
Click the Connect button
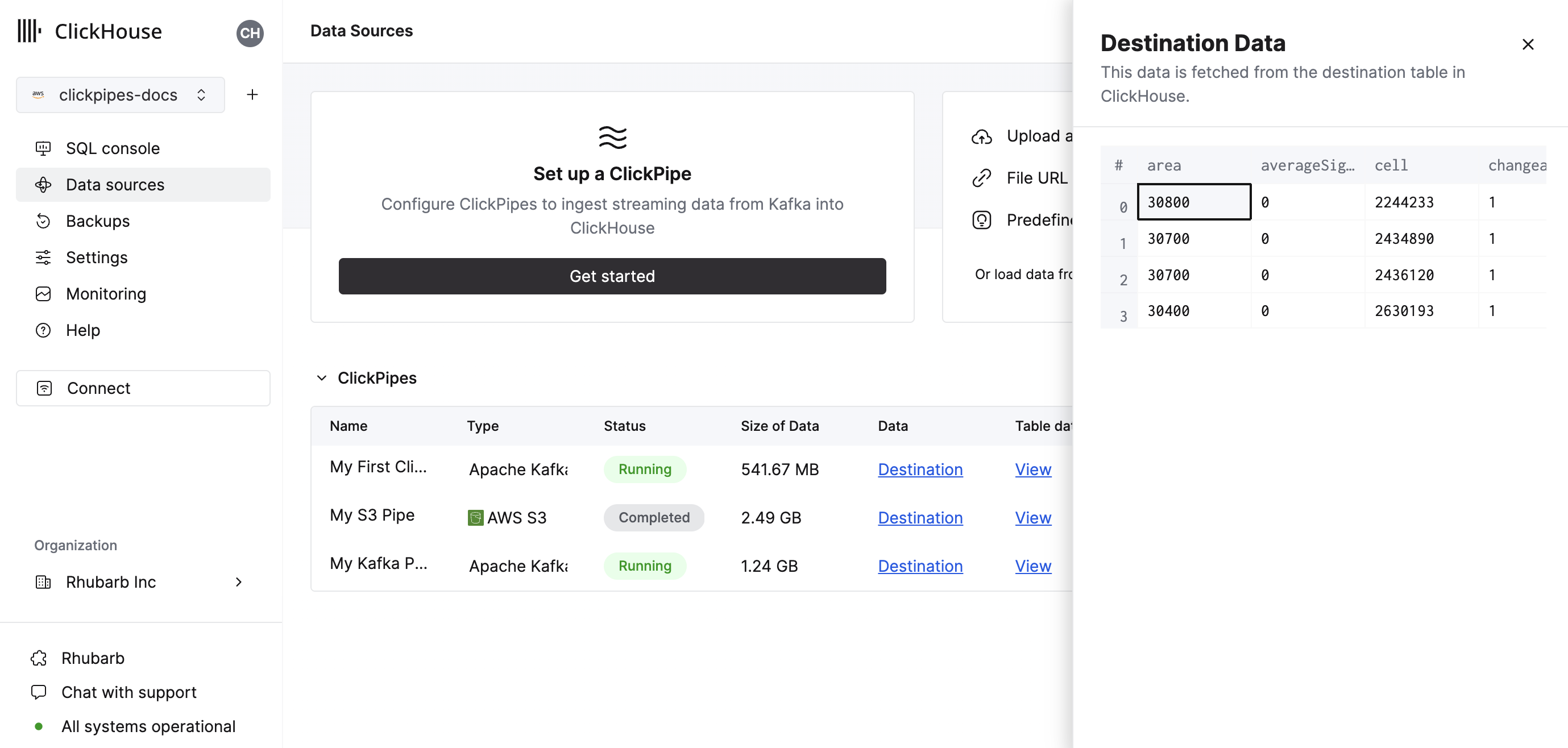coord(143,388)
